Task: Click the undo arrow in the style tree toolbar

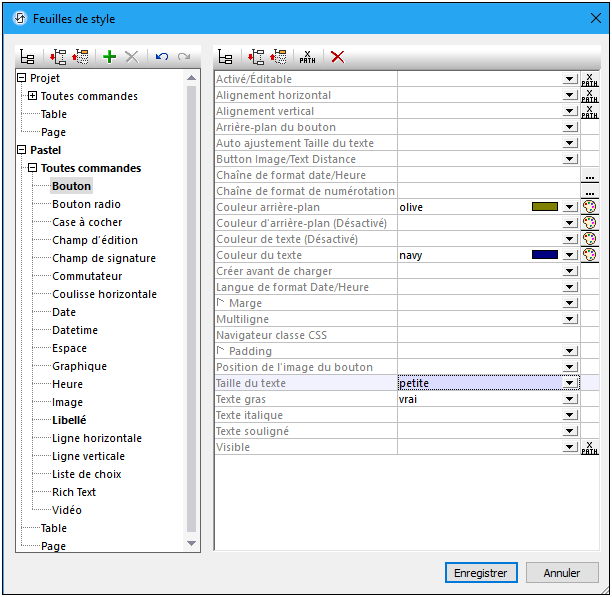Action: 162,58
